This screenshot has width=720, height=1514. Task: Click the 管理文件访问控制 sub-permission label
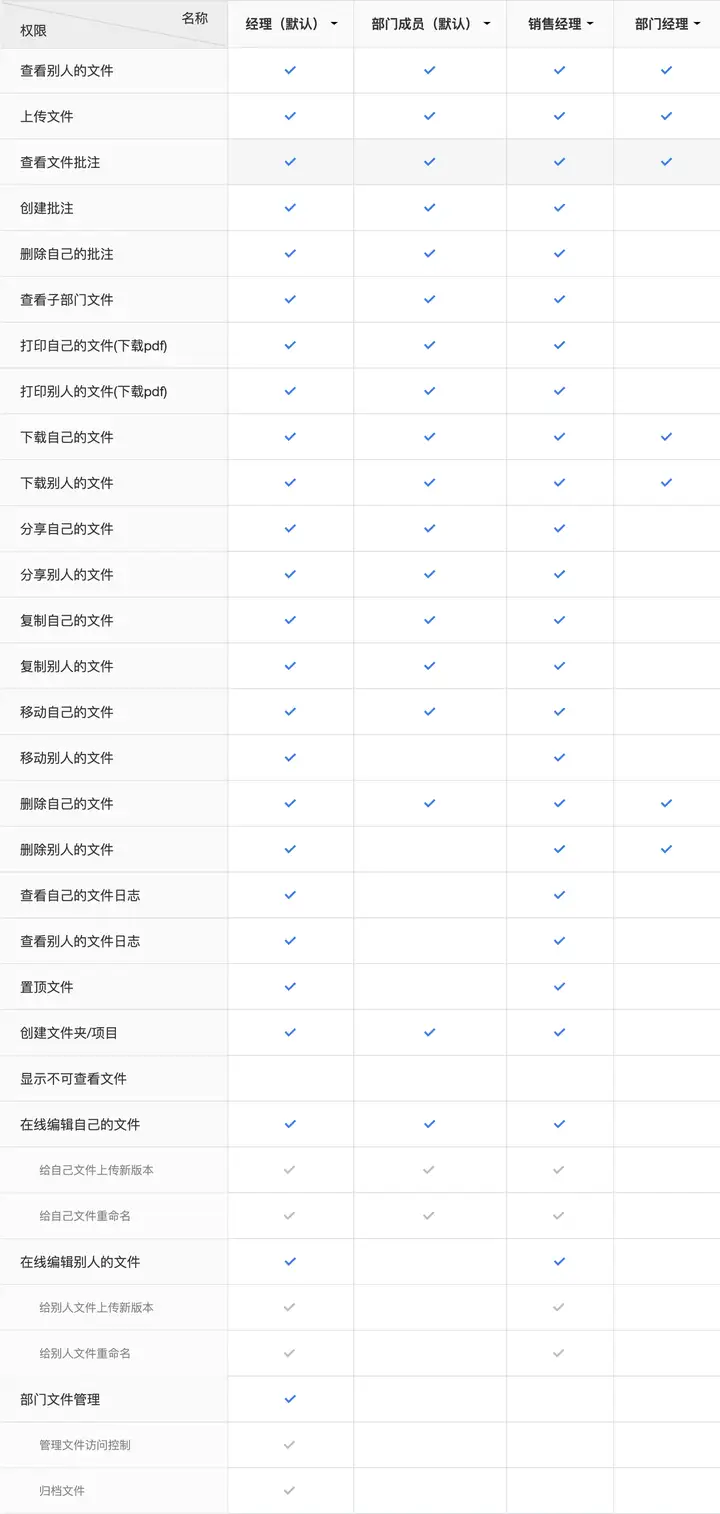click(85, 1445)
